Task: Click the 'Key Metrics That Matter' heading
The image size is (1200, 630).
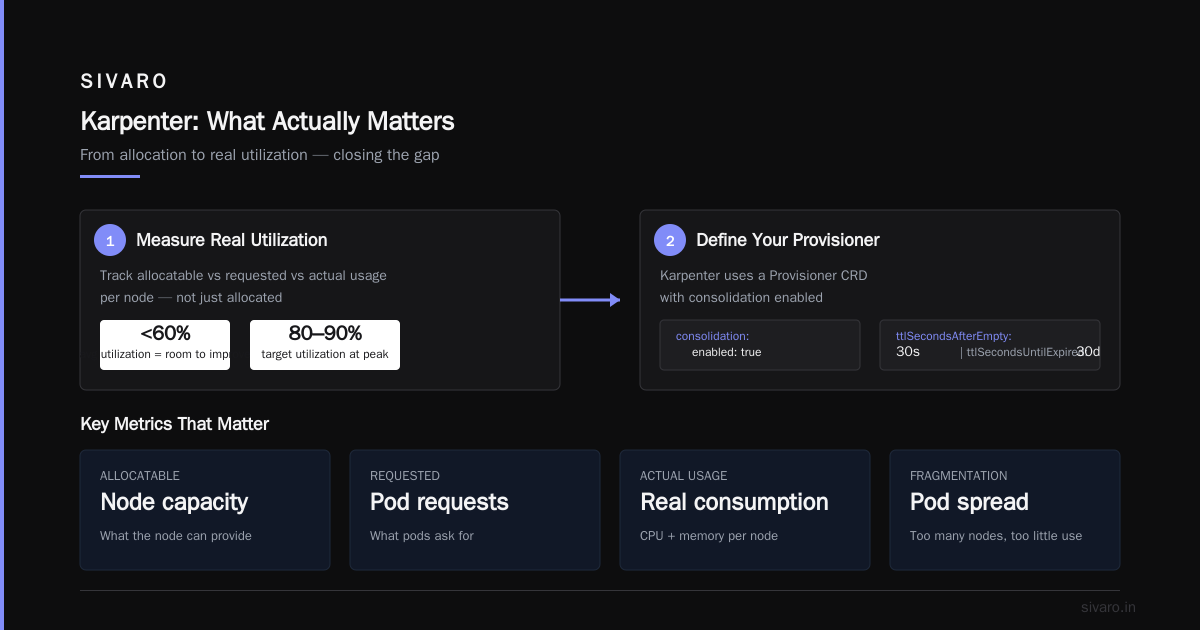Action: [174, 424]
